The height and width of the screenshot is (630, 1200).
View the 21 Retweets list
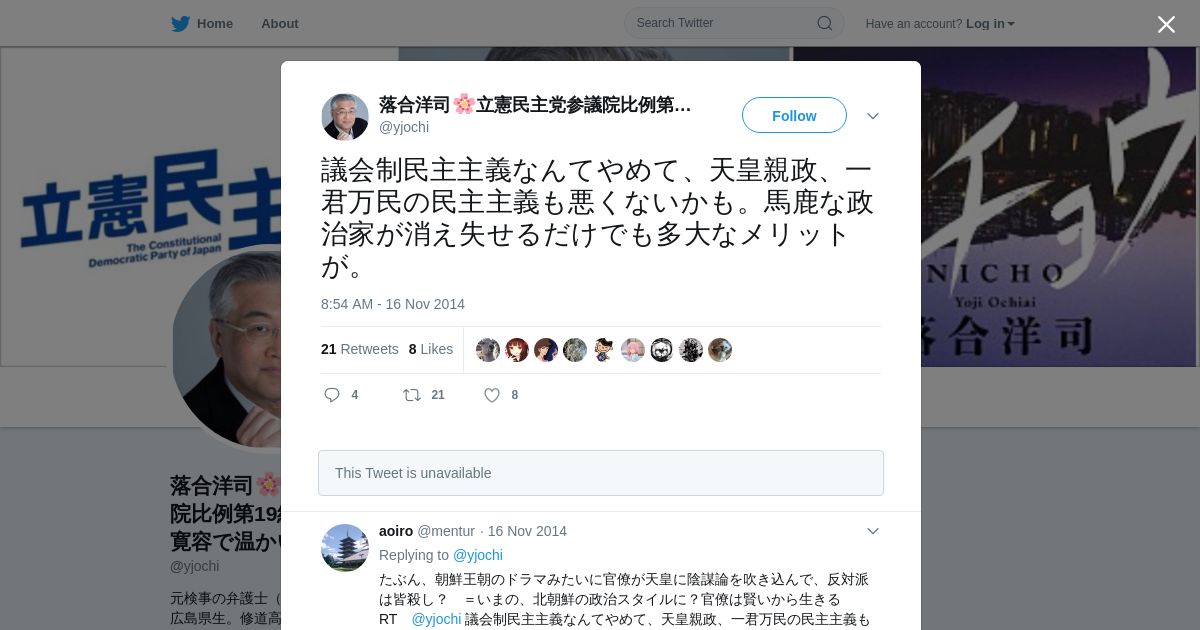(x=360, y=349)
